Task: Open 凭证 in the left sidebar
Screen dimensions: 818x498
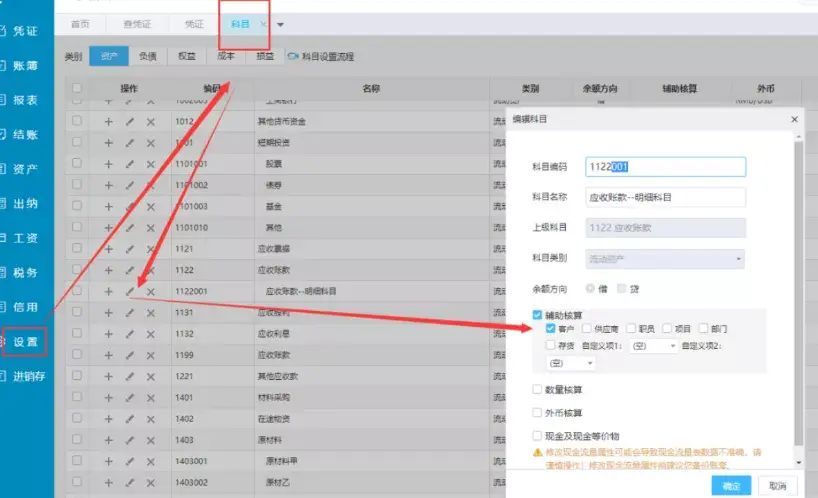Action: [x=25, y=31]
